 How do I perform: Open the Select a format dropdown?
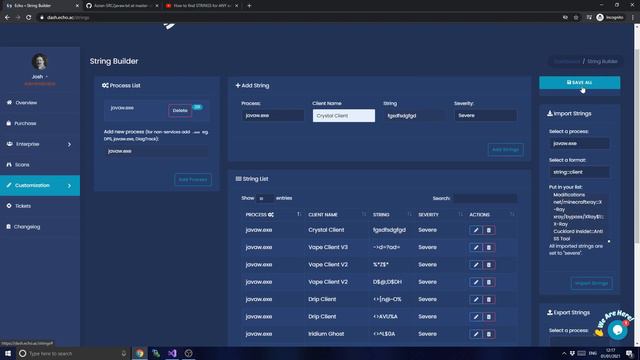579,172
